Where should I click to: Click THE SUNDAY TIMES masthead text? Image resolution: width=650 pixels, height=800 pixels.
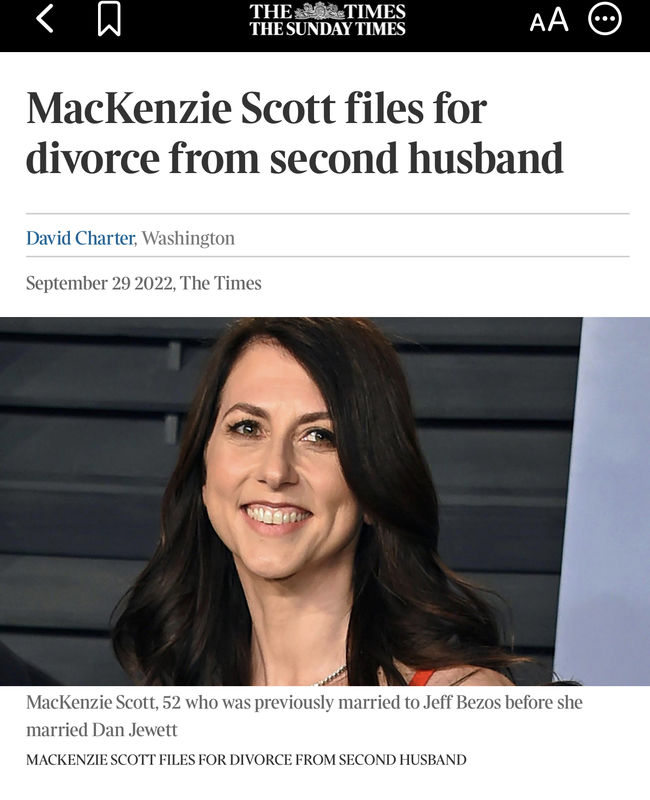tap(327, 29)
